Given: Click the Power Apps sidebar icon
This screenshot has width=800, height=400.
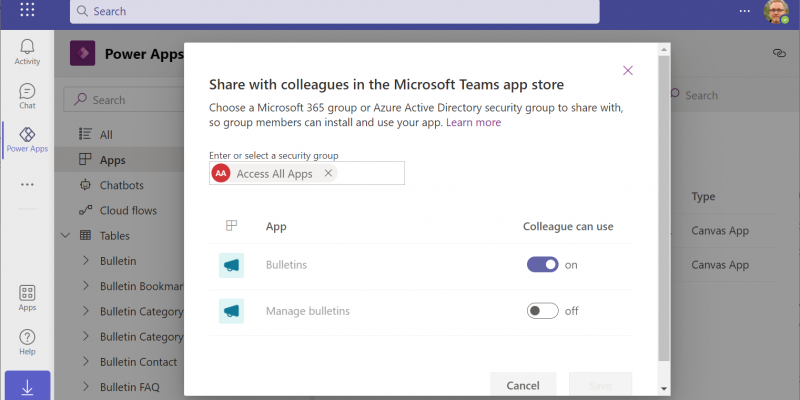Looking at the screenshot, I should tap(27, 140).
